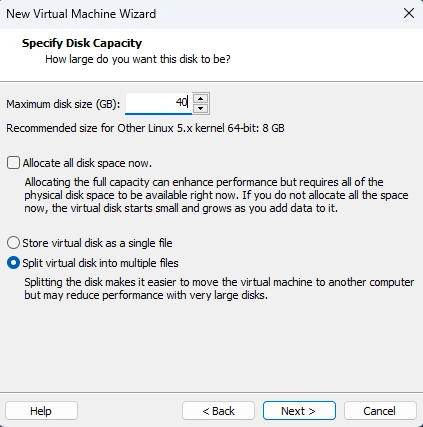Open the Help button

41,411
